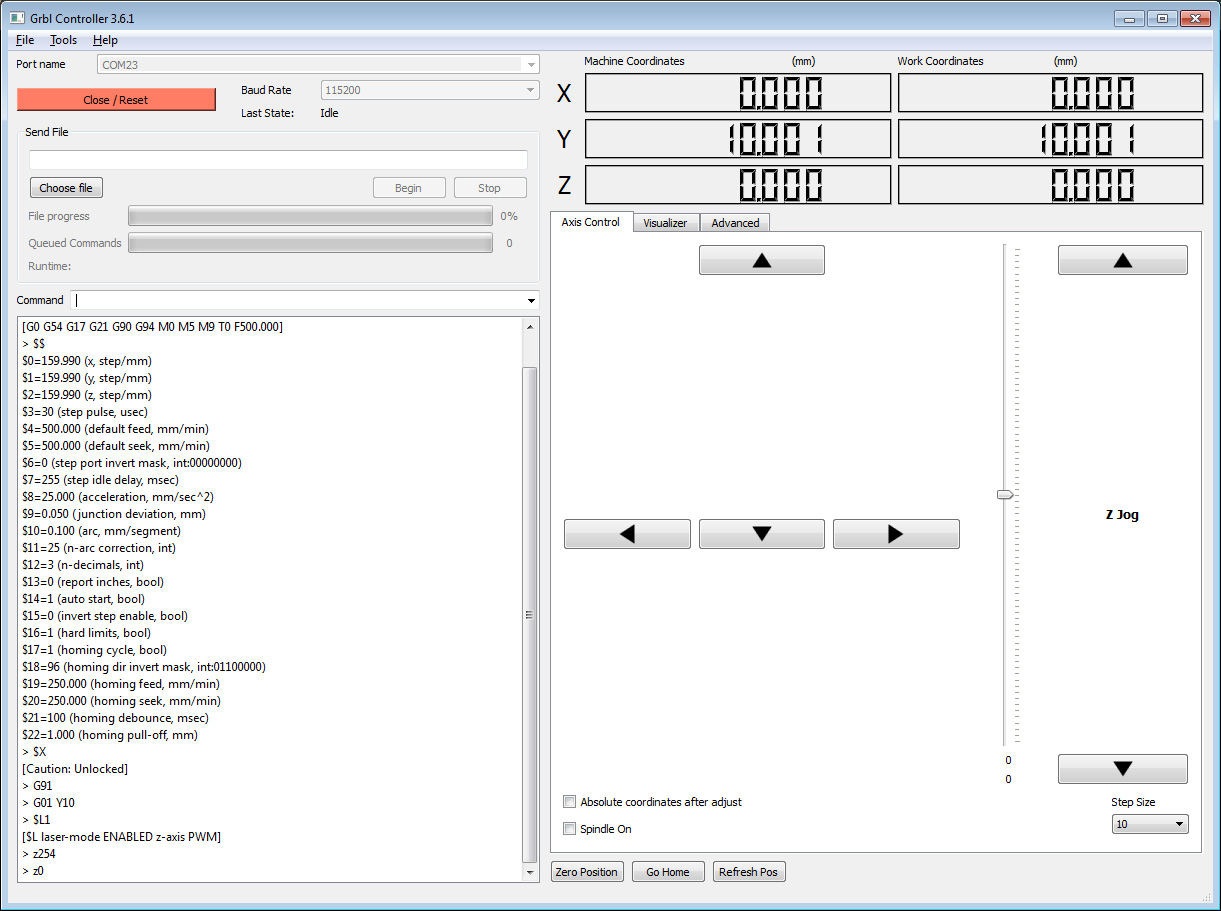Click the Work Coordinates Y display
The height and width of the screenshot is (911, 1221).
[x=1050, y=139]
